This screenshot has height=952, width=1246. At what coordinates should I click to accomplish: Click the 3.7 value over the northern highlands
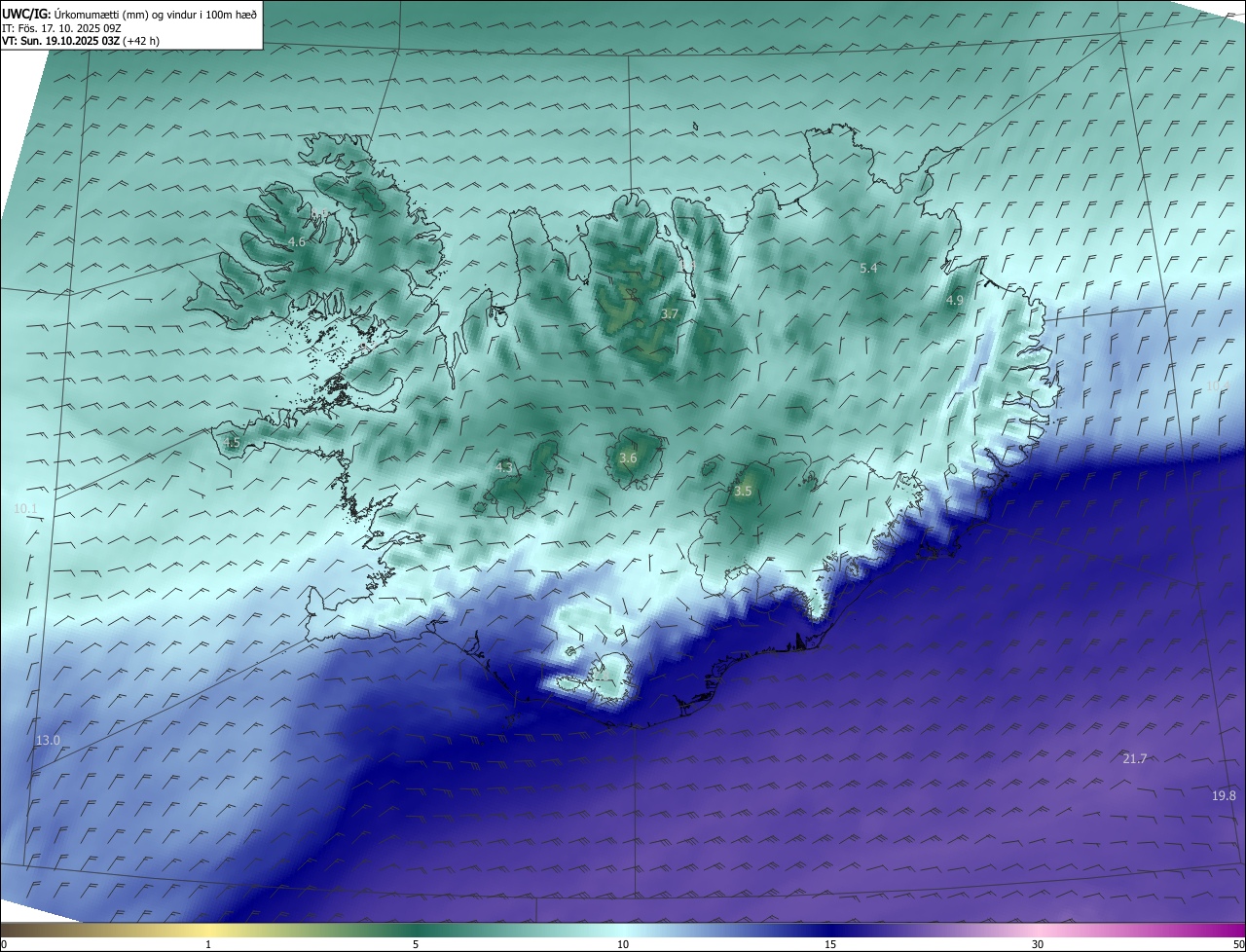pyautogui.click(x=669, y=313)
